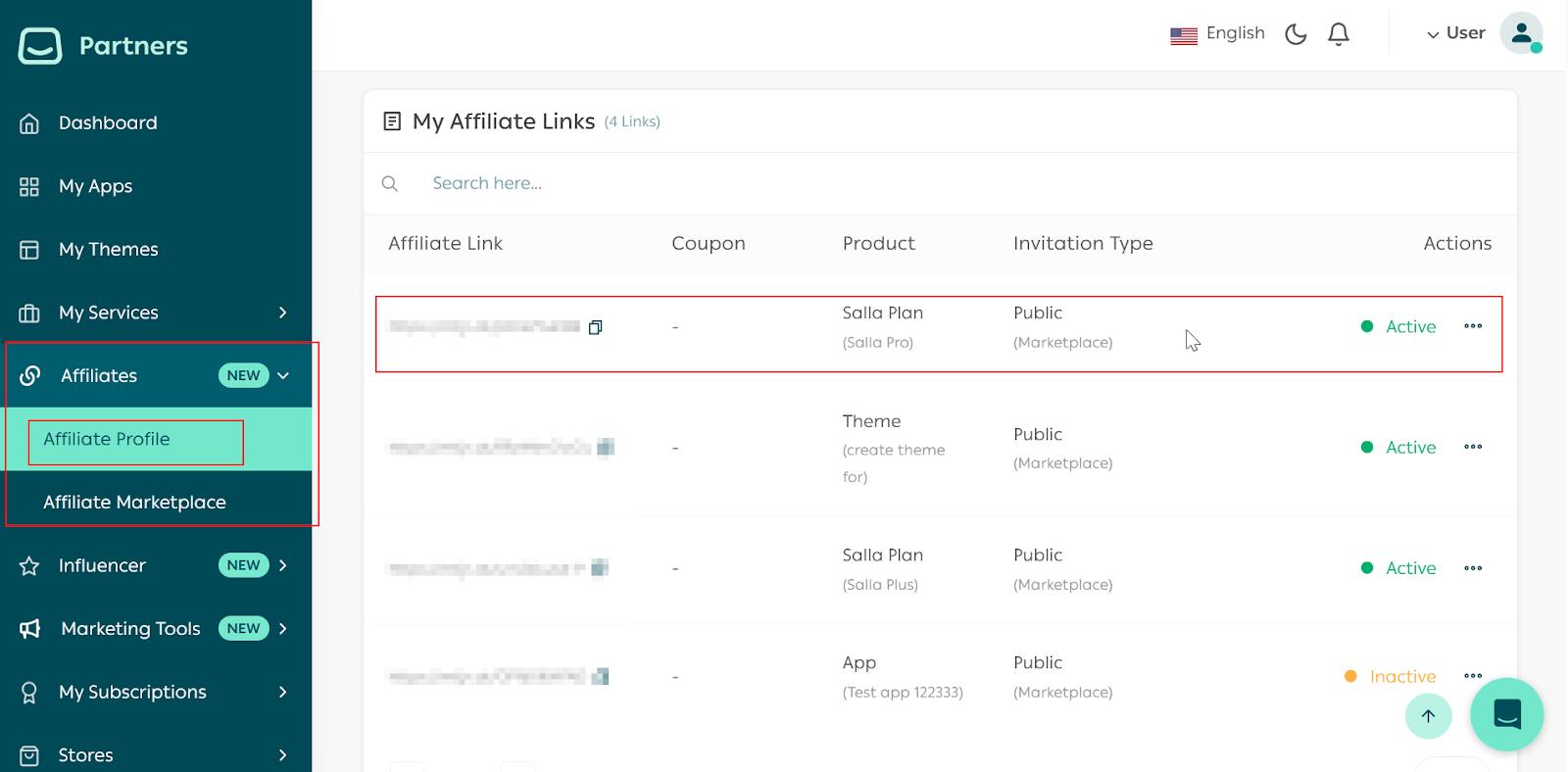Open actions menu for Salla Plus row

click(1472, 568)
